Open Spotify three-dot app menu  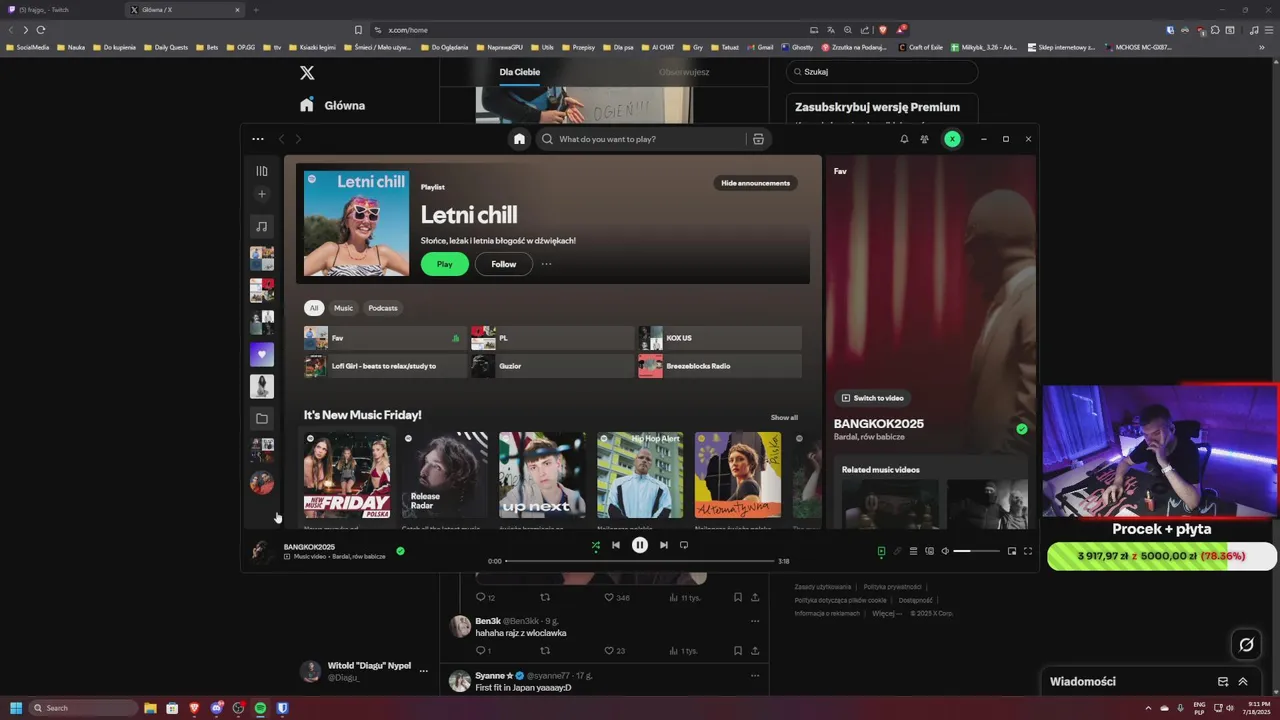tap(258, 139)
